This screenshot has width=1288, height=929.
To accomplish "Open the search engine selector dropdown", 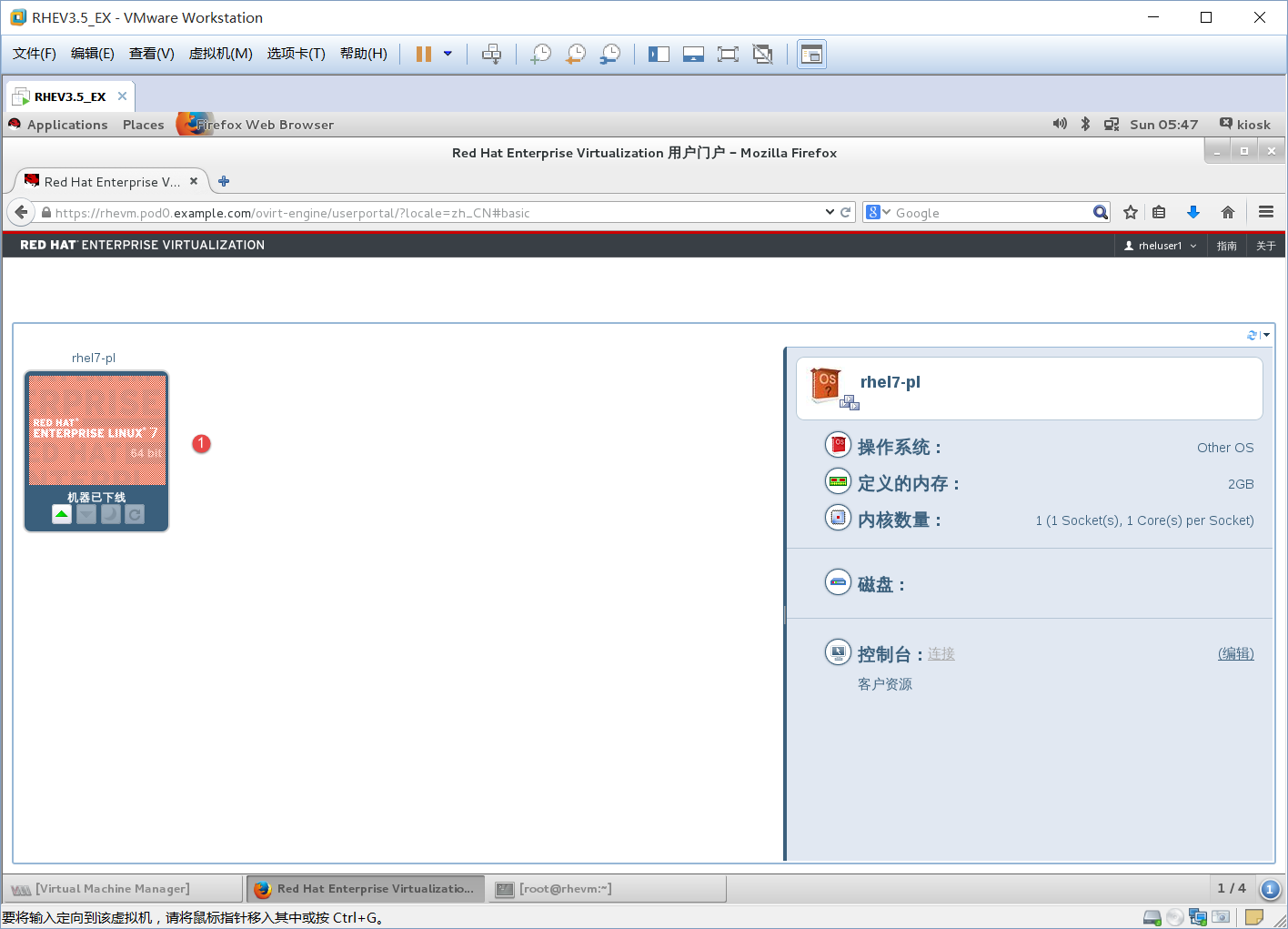I will [x=879, y=212].
